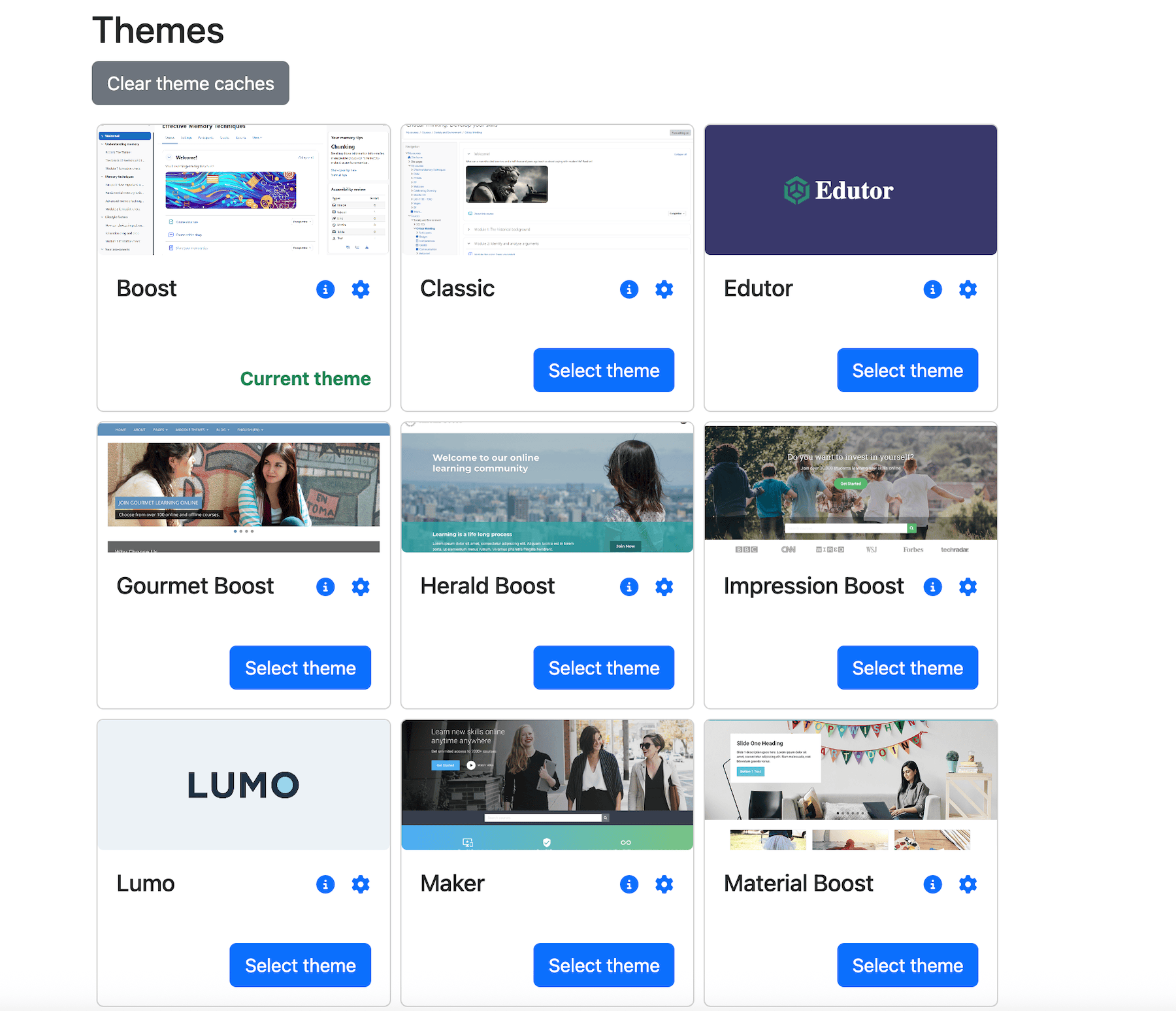Select the Material Boost theme
Image resolution: width=1176 pixels, height=1011 pixels.
click(x=907, y=965)
